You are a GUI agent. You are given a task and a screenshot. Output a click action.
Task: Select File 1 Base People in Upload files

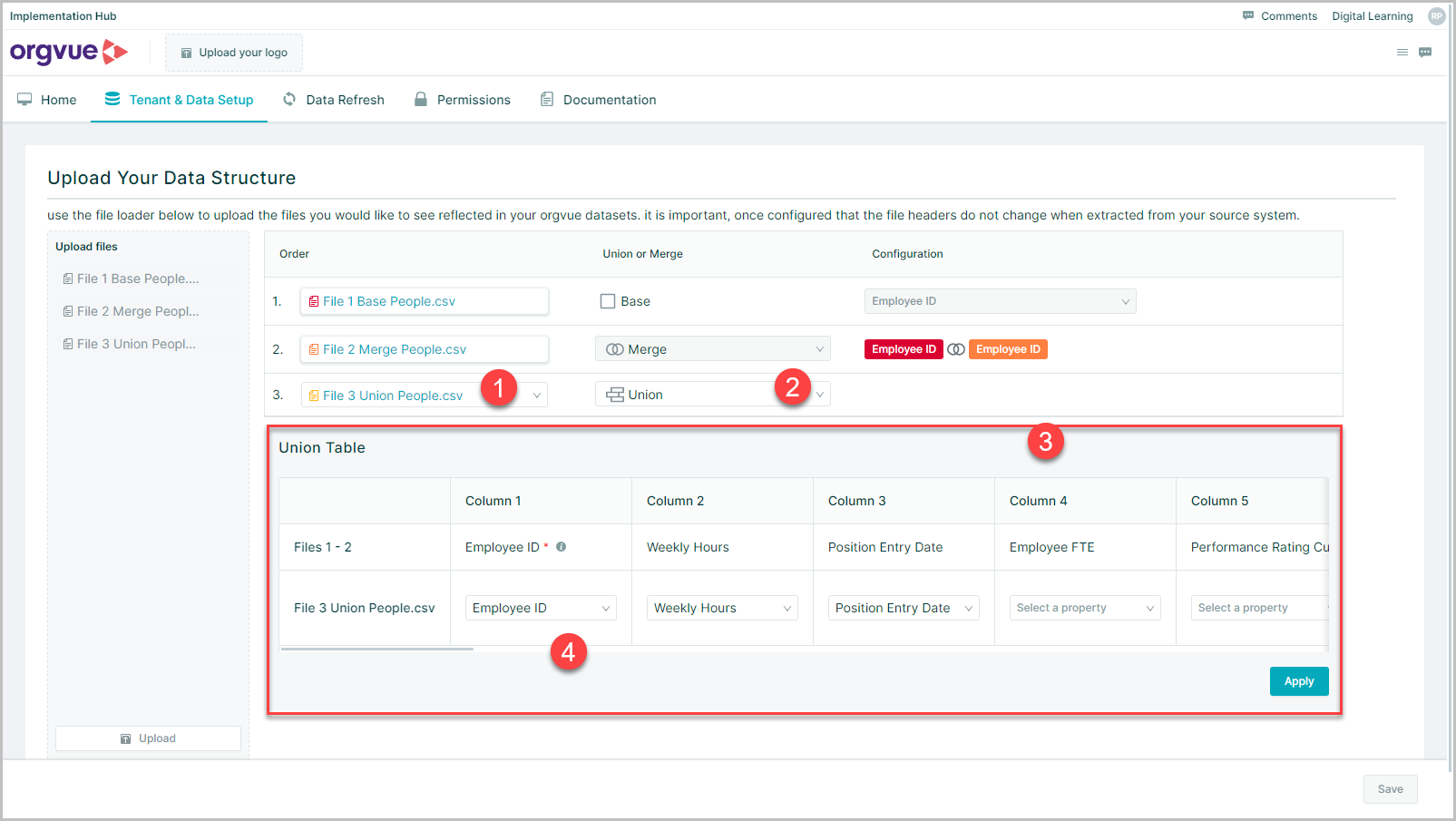click(138, 279)
